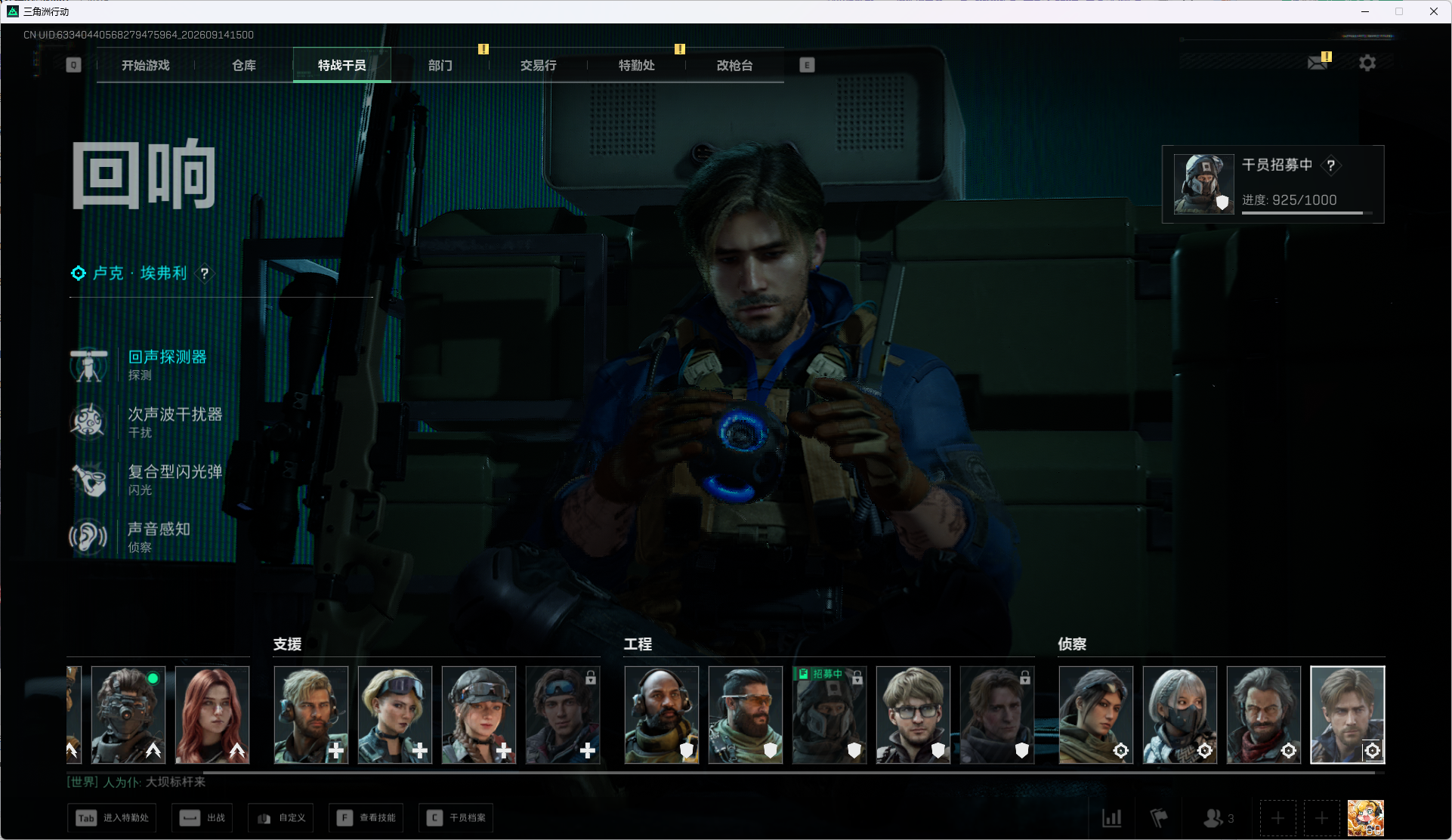
Task: Click the Tab 进入特勤处 button
Action: 112,817
